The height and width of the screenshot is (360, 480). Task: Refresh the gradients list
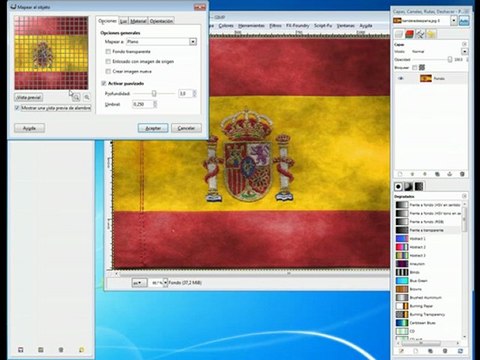tap(460, 351)
